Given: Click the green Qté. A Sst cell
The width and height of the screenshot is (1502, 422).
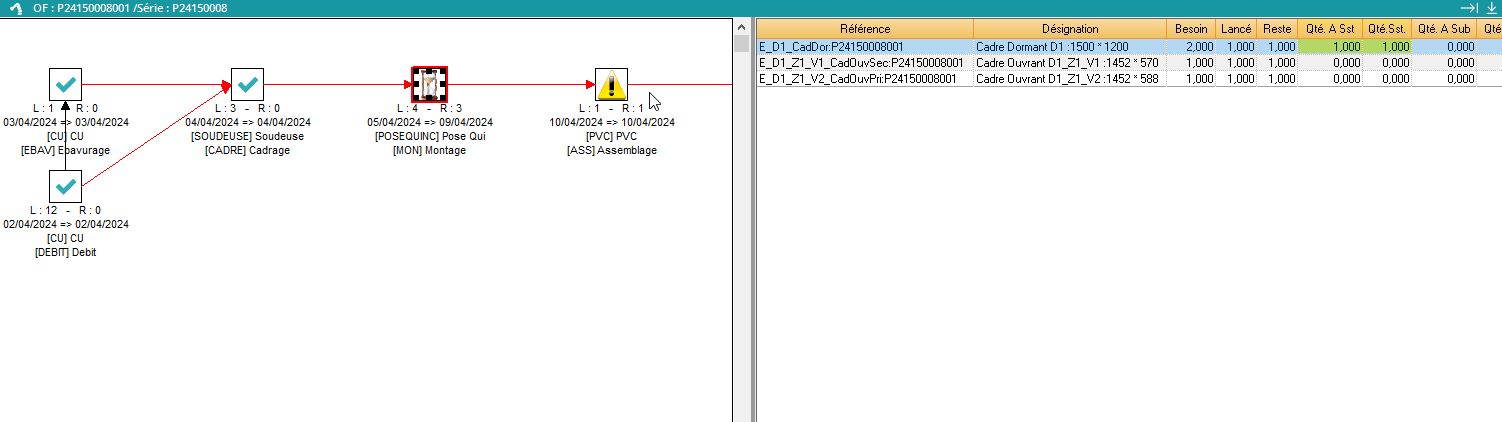Looking at the screenshot, I should point(1330,46).
